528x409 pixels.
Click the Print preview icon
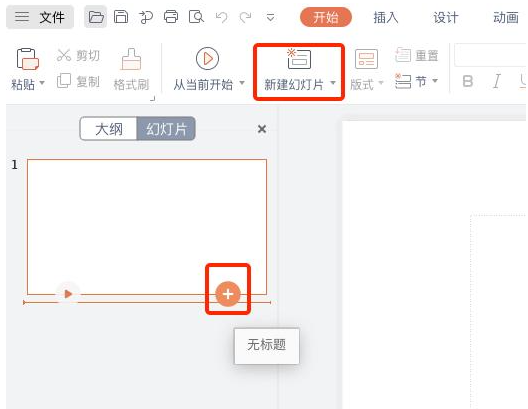[x=196, y=17]
